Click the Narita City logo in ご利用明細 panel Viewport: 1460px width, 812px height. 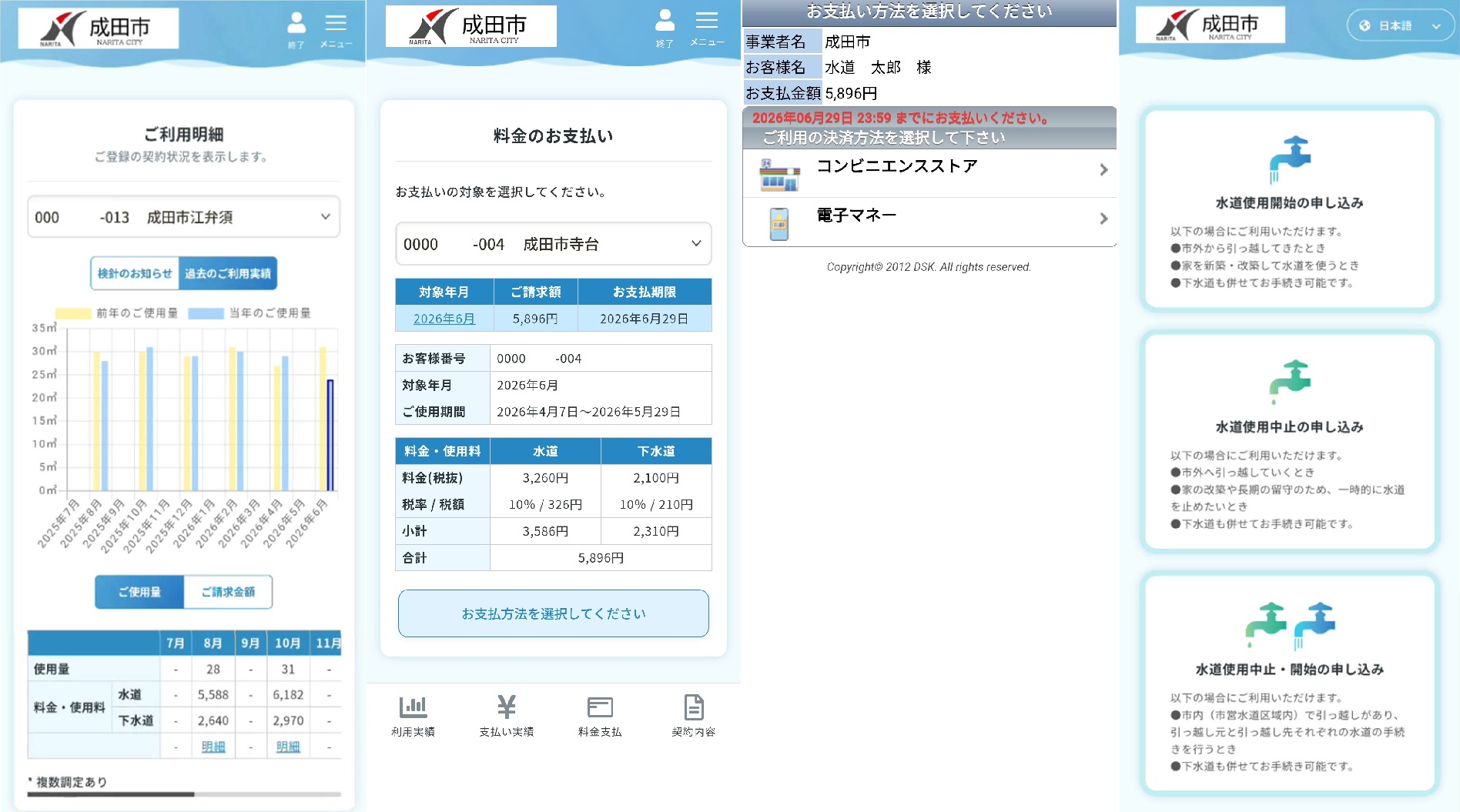pos(99,28)
